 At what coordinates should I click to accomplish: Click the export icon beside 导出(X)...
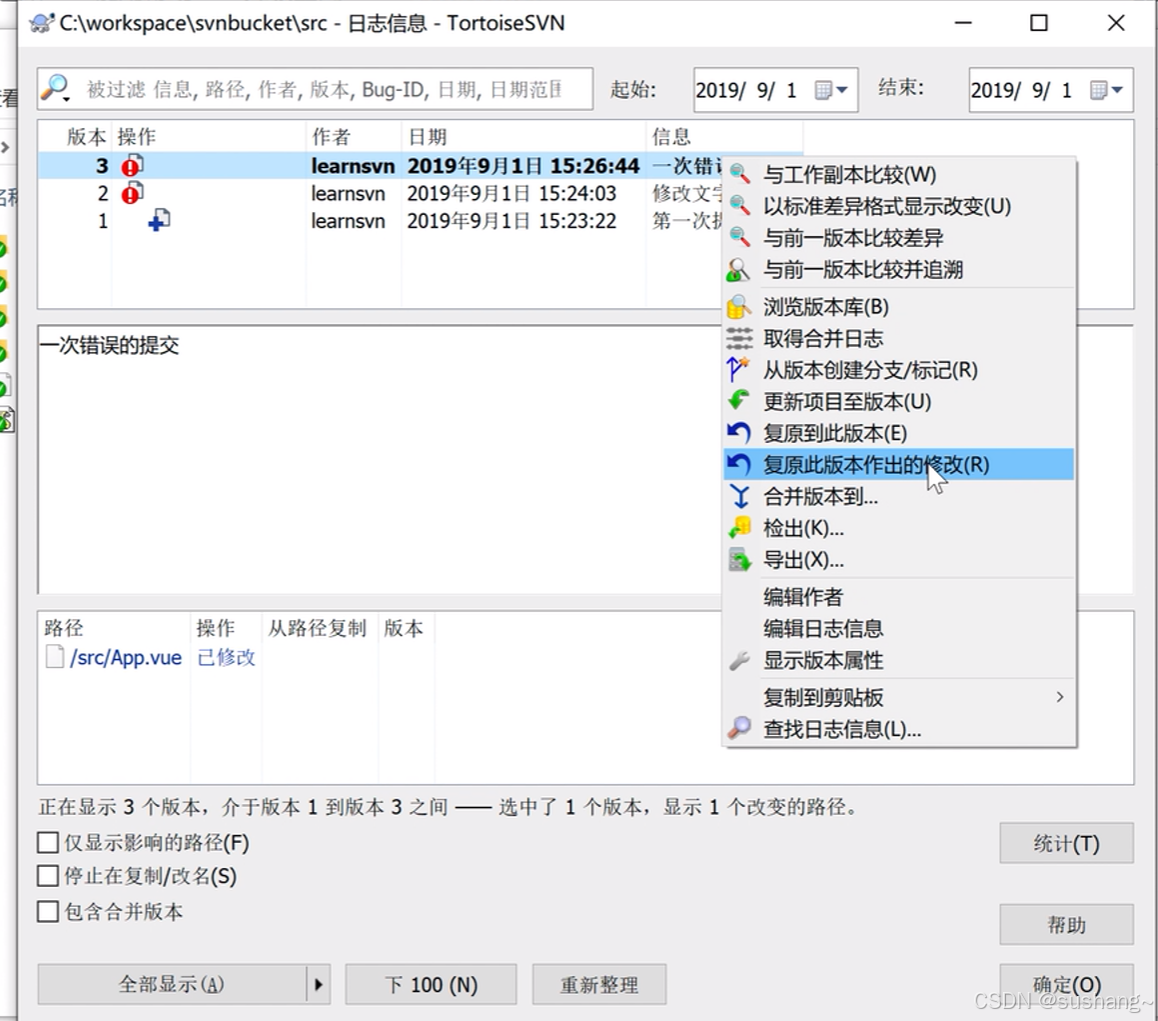pyautogui.click(x=739, y=560)
